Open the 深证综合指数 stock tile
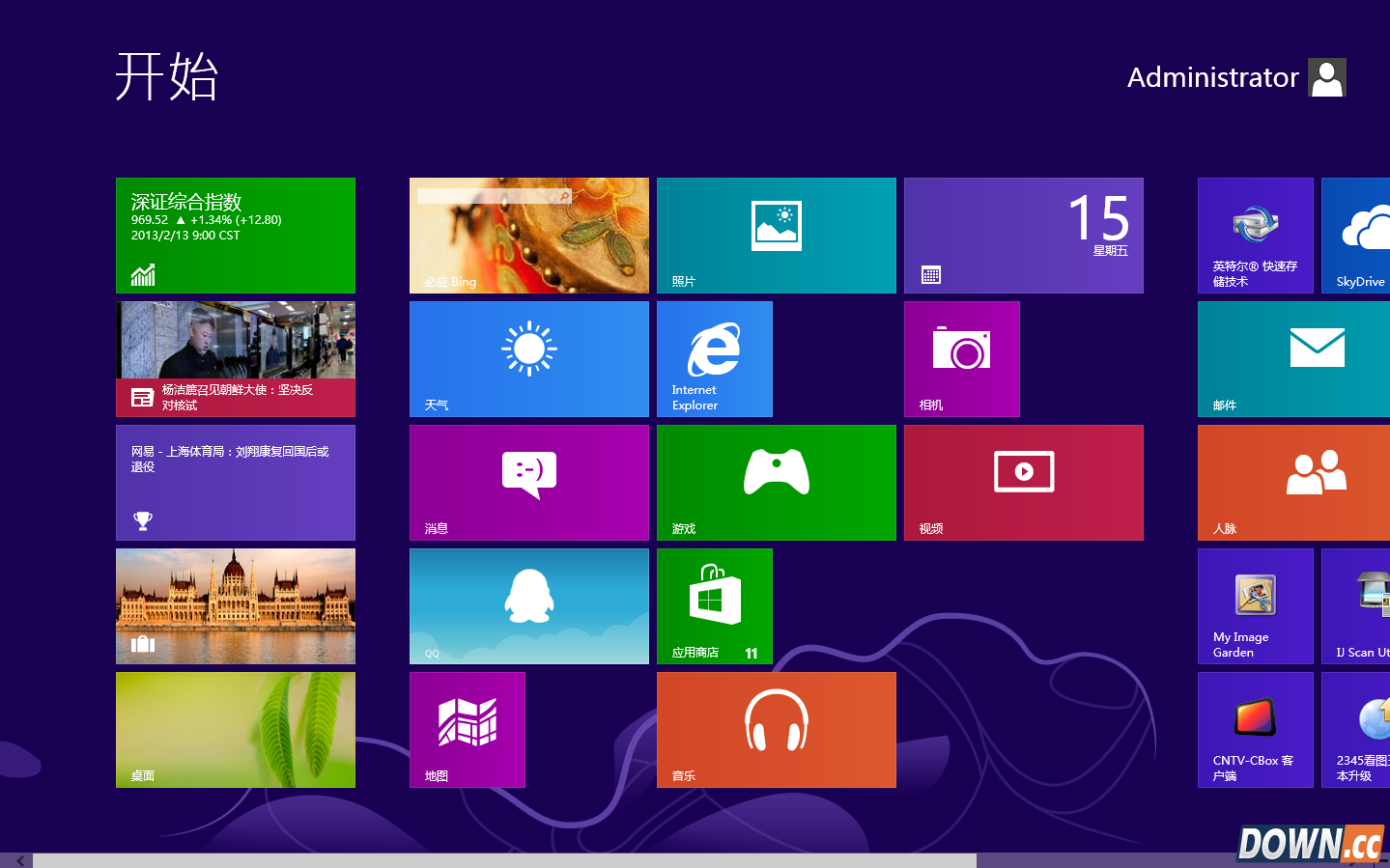Screen dimensions: 1390x868 pos(235,235)
